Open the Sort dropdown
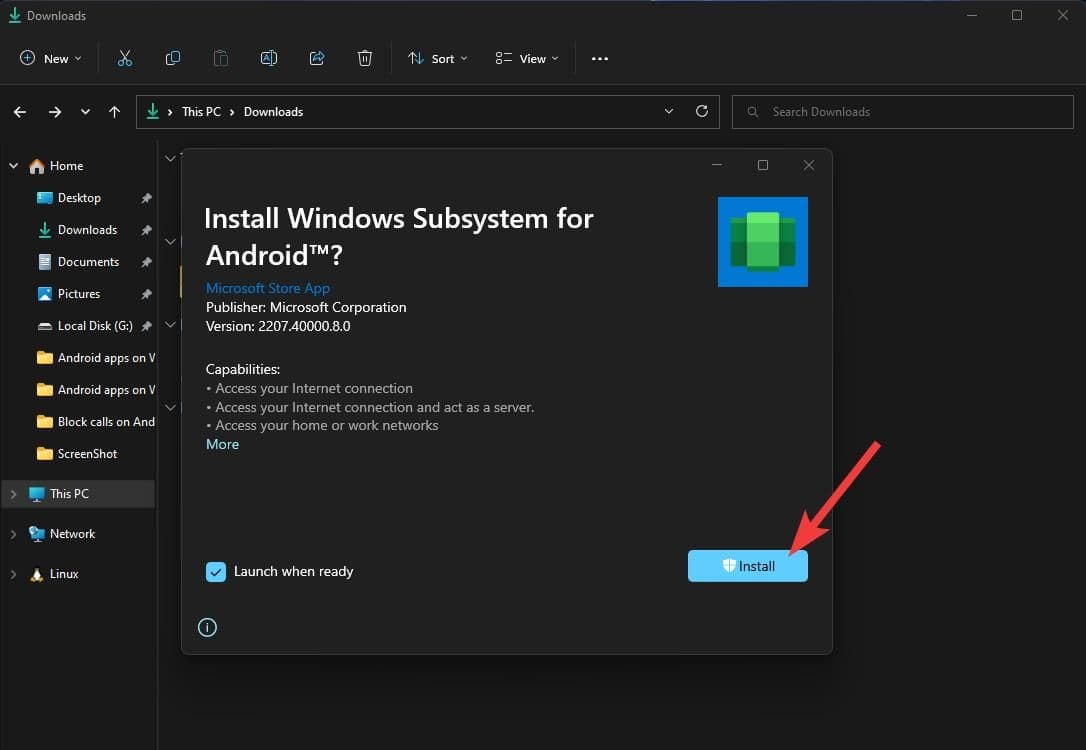Screen dimensions: 1086x750 (437, 58)
